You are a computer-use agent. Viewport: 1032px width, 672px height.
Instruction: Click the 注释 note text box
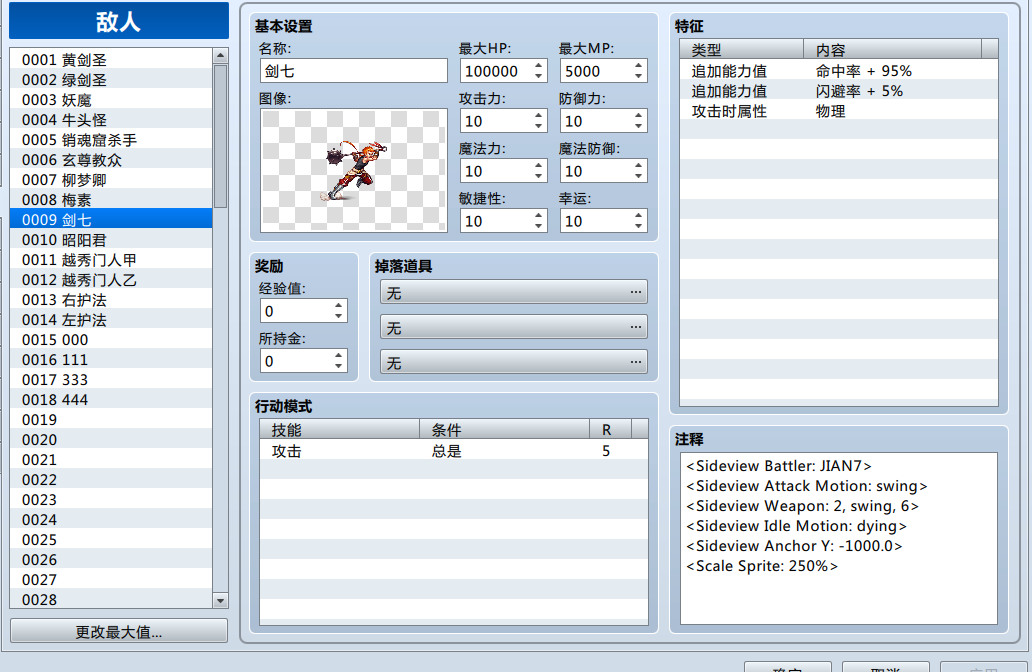838,538
